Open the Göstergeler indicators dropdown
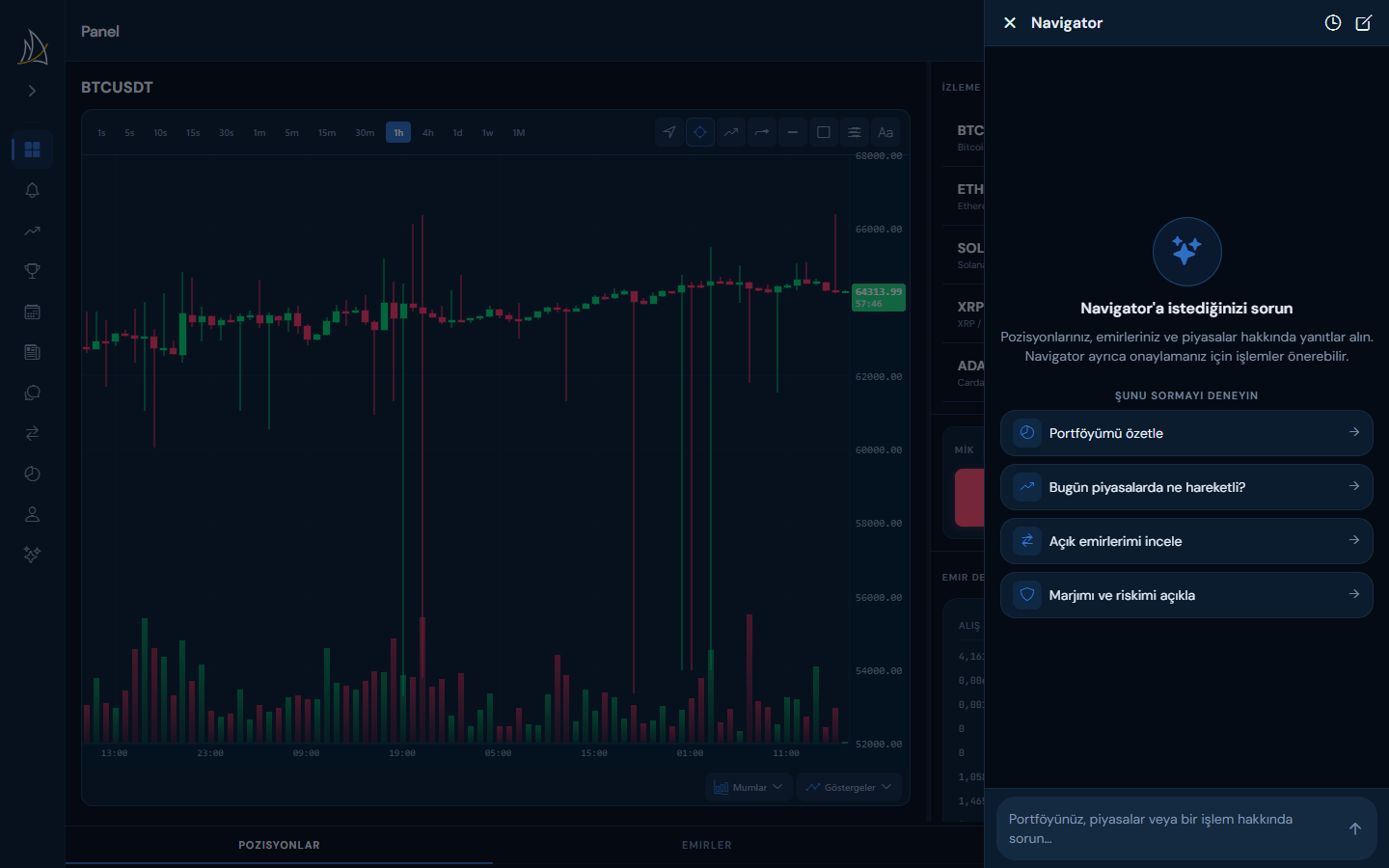The height and width of the screenshot is (868, 1389). [x=850, y=787]
